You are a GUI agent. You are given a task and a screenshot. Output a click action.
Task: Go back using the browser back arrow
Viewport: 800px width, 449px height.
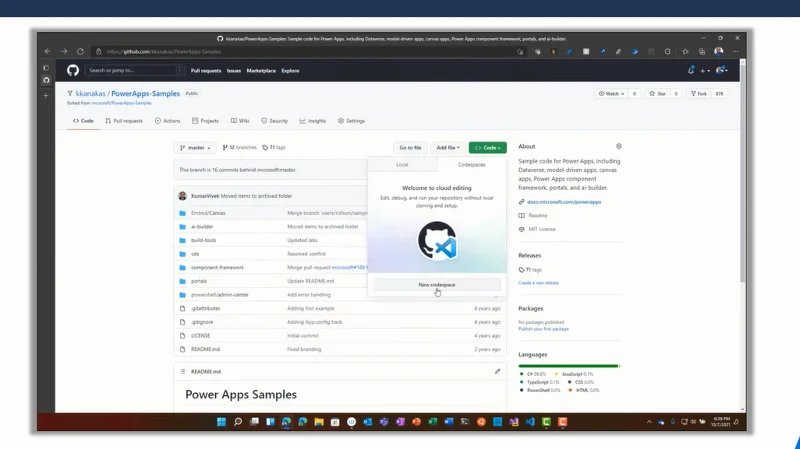point(47,52)
